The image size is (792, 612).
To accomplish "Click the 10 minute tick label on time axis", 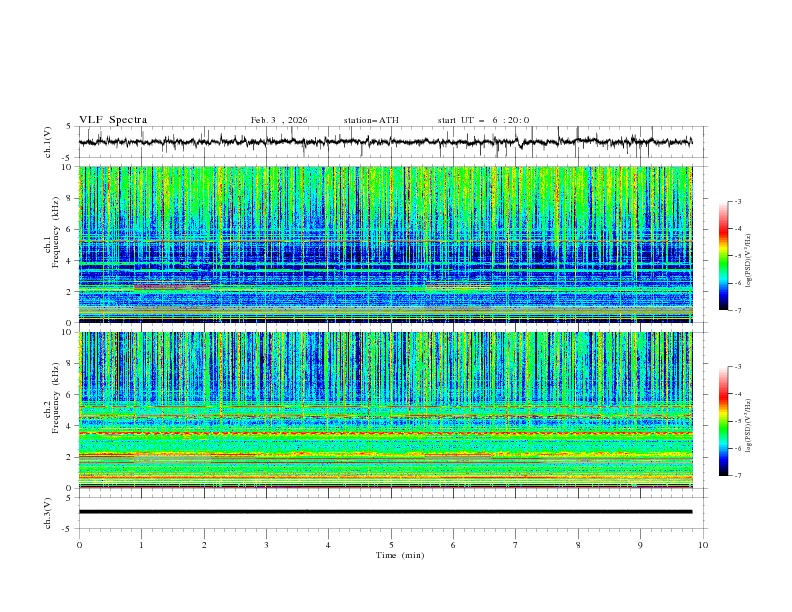I will point(703,545).
